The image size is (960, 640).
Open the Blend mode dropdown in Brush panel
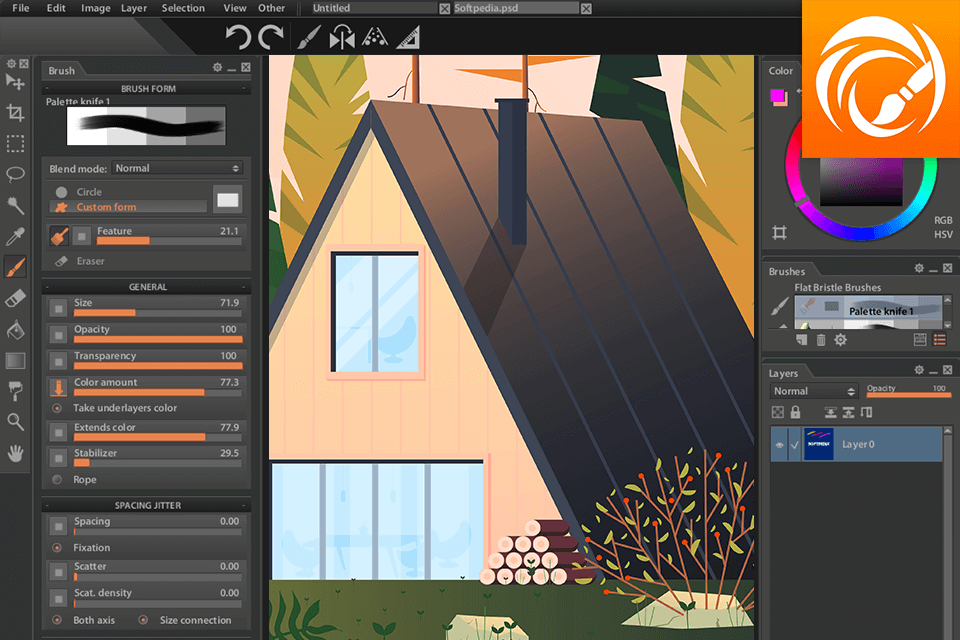[176, 168]
